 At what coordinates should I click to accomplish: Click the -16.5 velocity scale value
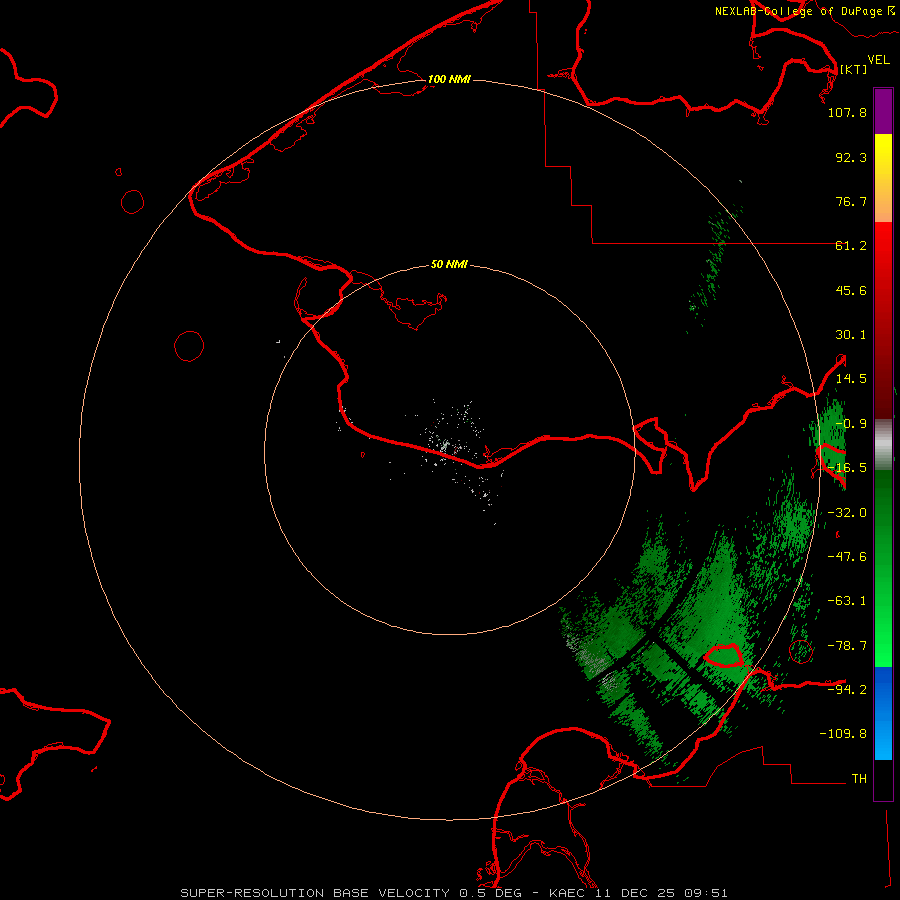click(847, 468)
